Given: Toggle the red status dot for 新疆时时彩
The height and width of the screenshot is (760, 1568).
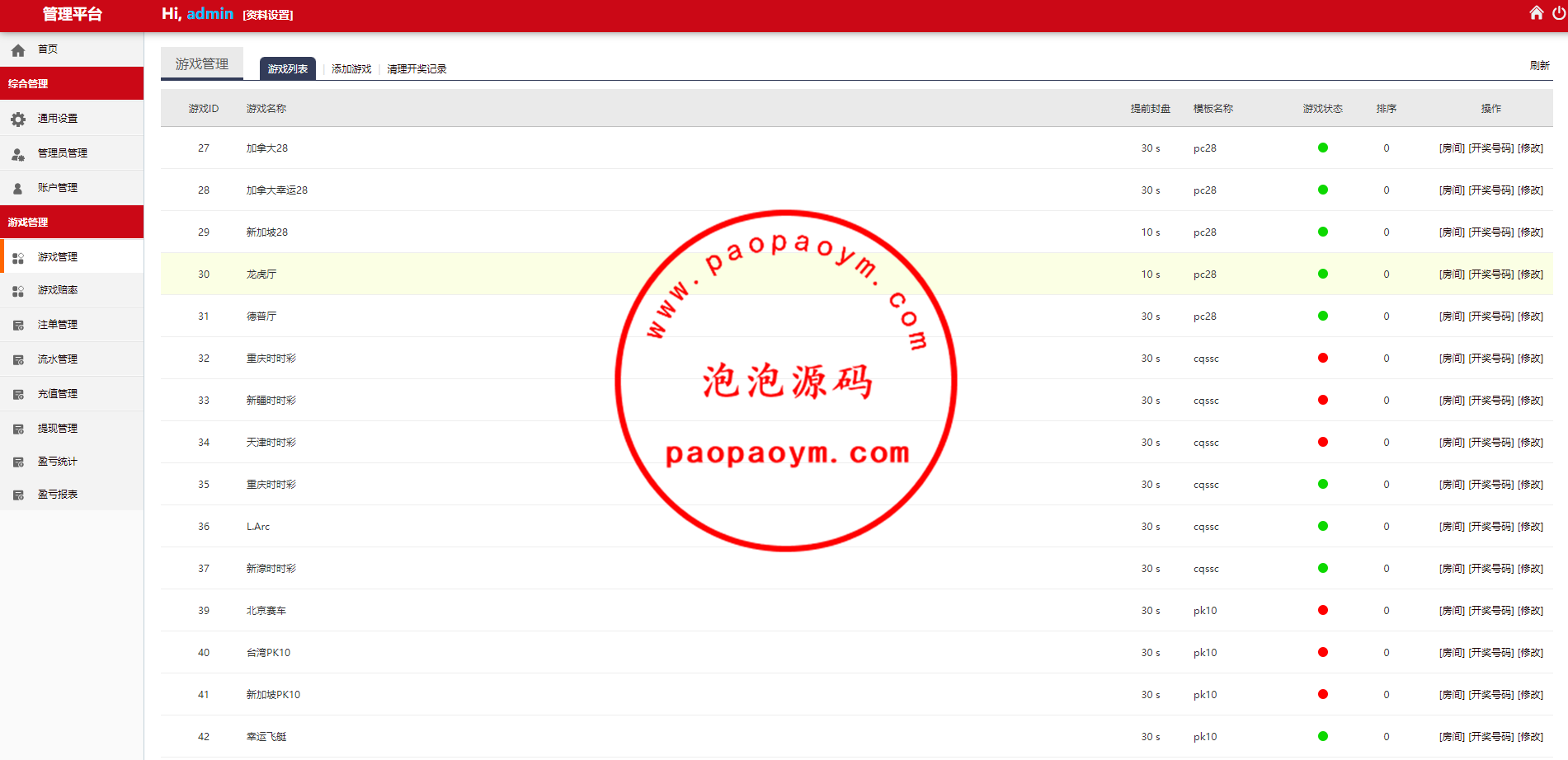Looking at the screenshot, I should click(x=1323, y=400).
